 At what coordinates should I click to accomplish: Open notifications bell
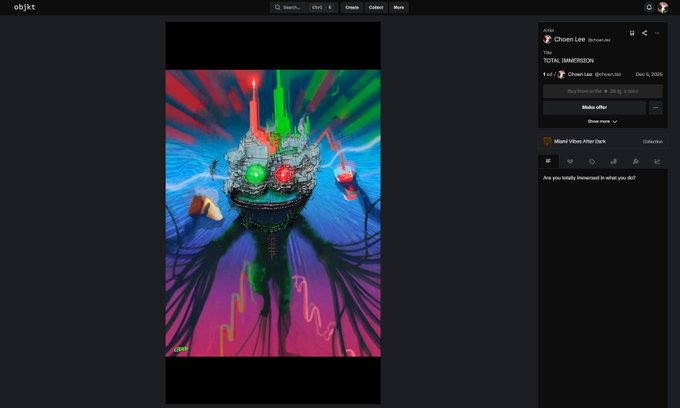(649, 7)
